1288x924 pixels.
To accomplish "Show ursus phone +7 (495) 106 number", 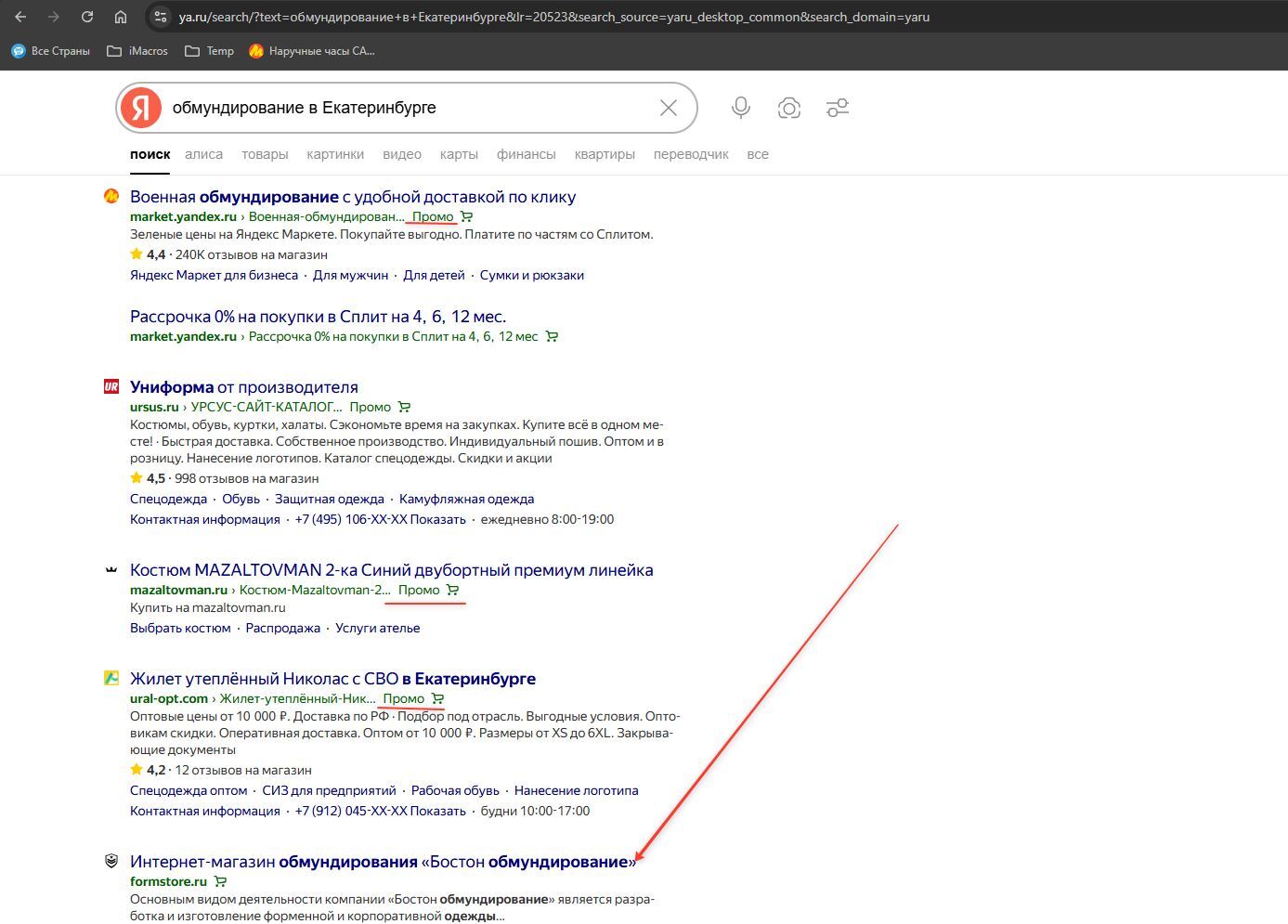I will (380, 519).
